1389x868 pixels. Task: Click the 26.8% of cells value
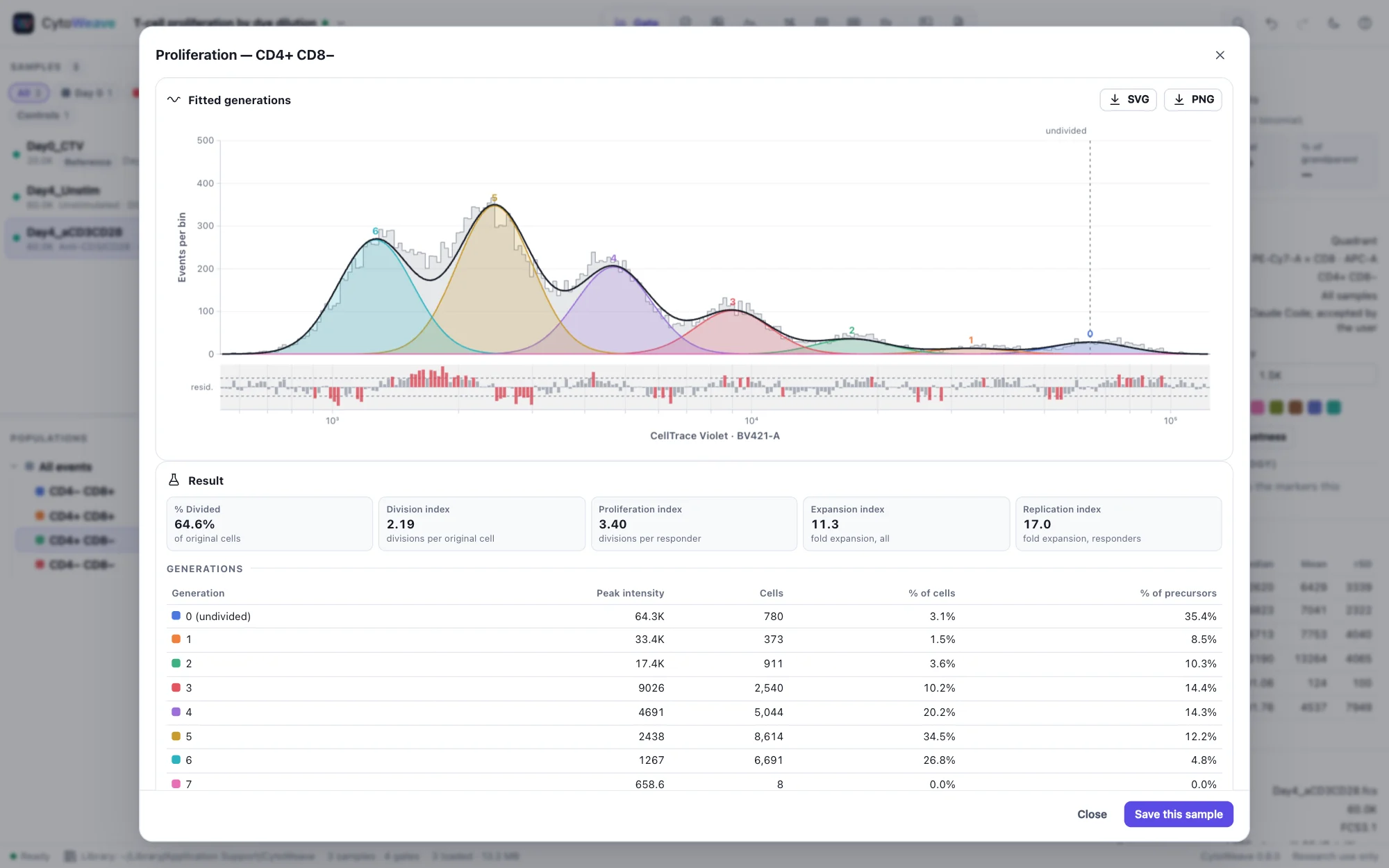pos(939,760)
